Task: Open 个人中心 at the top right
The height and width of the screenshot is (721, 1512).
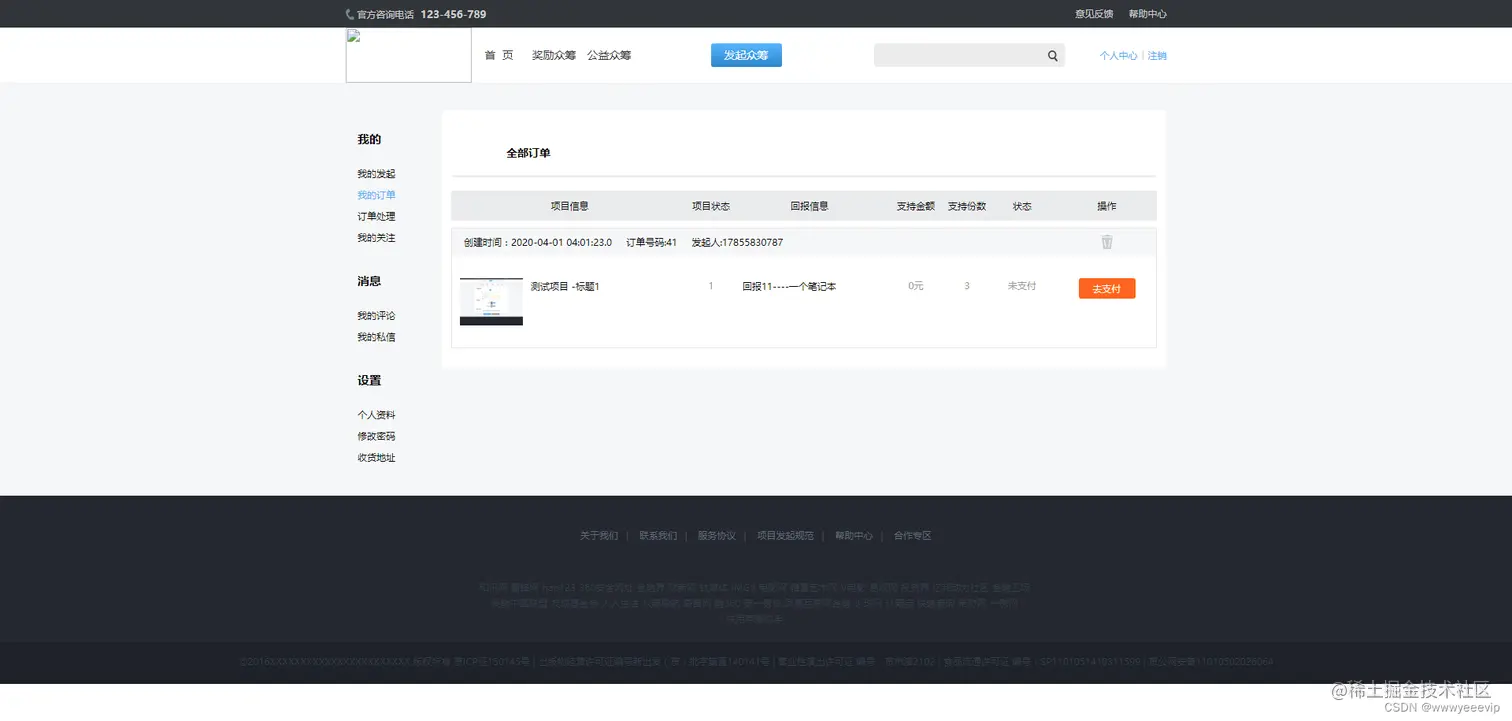Action: coord(1118,55)
